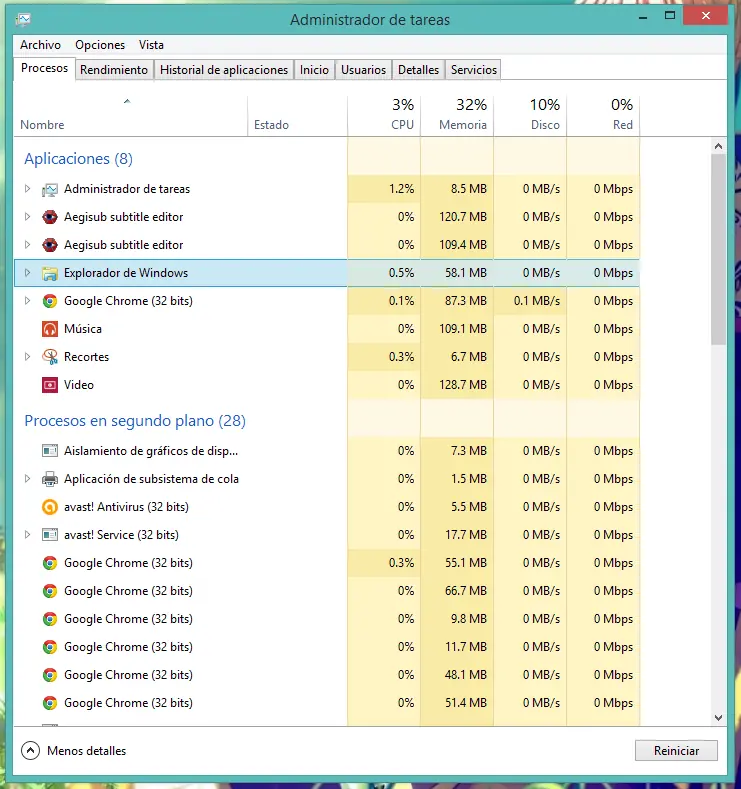Sort processes by Red column header

click(603, 116)
